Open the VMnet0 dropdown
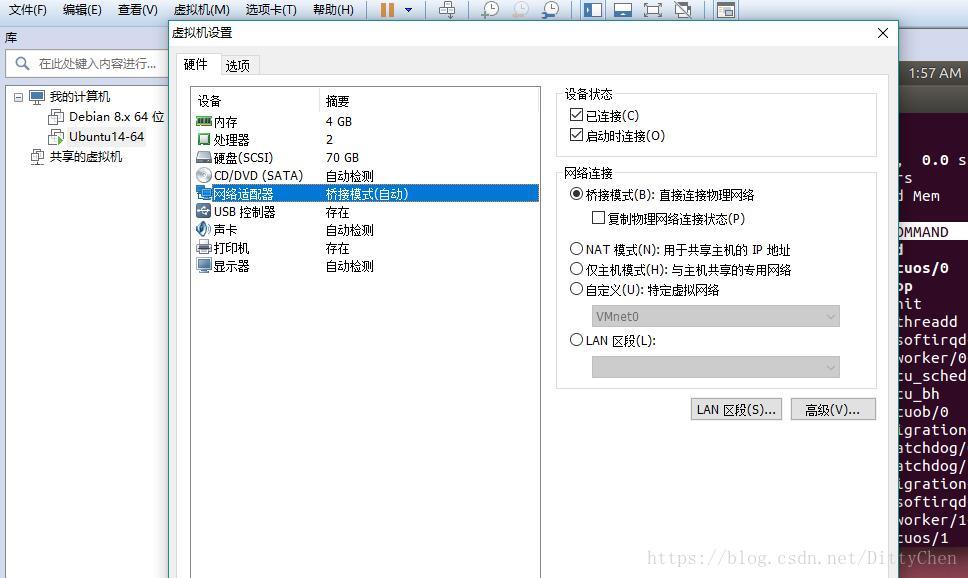Screen dimensions: 968x578 [716, 316]
